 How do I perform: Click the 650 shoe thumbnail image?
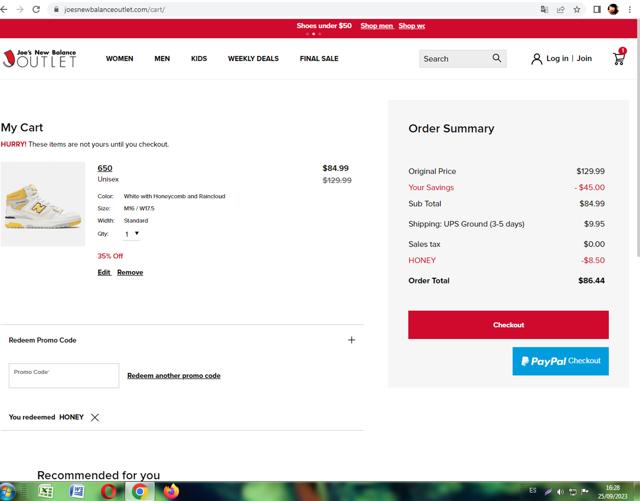43,204
